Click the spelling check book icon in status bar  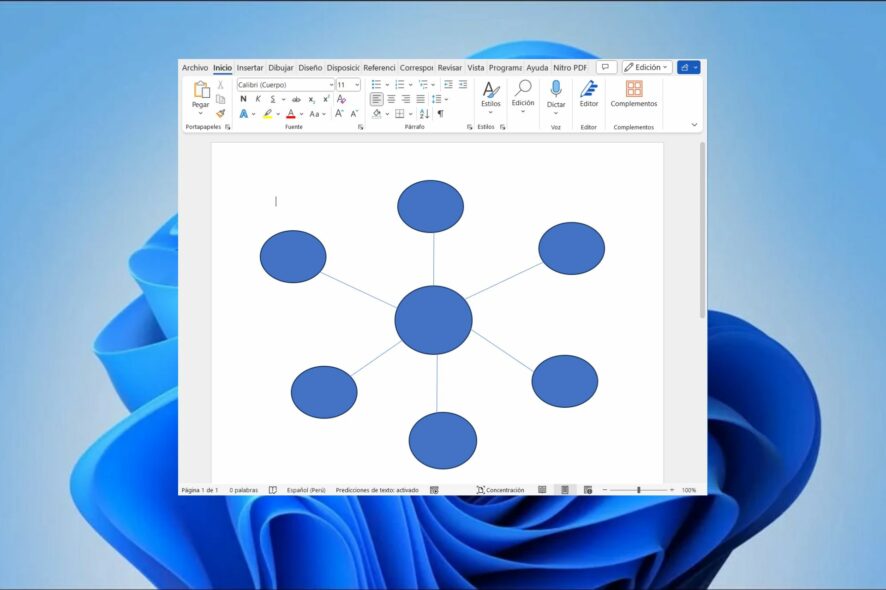click(x=272, y=490)
